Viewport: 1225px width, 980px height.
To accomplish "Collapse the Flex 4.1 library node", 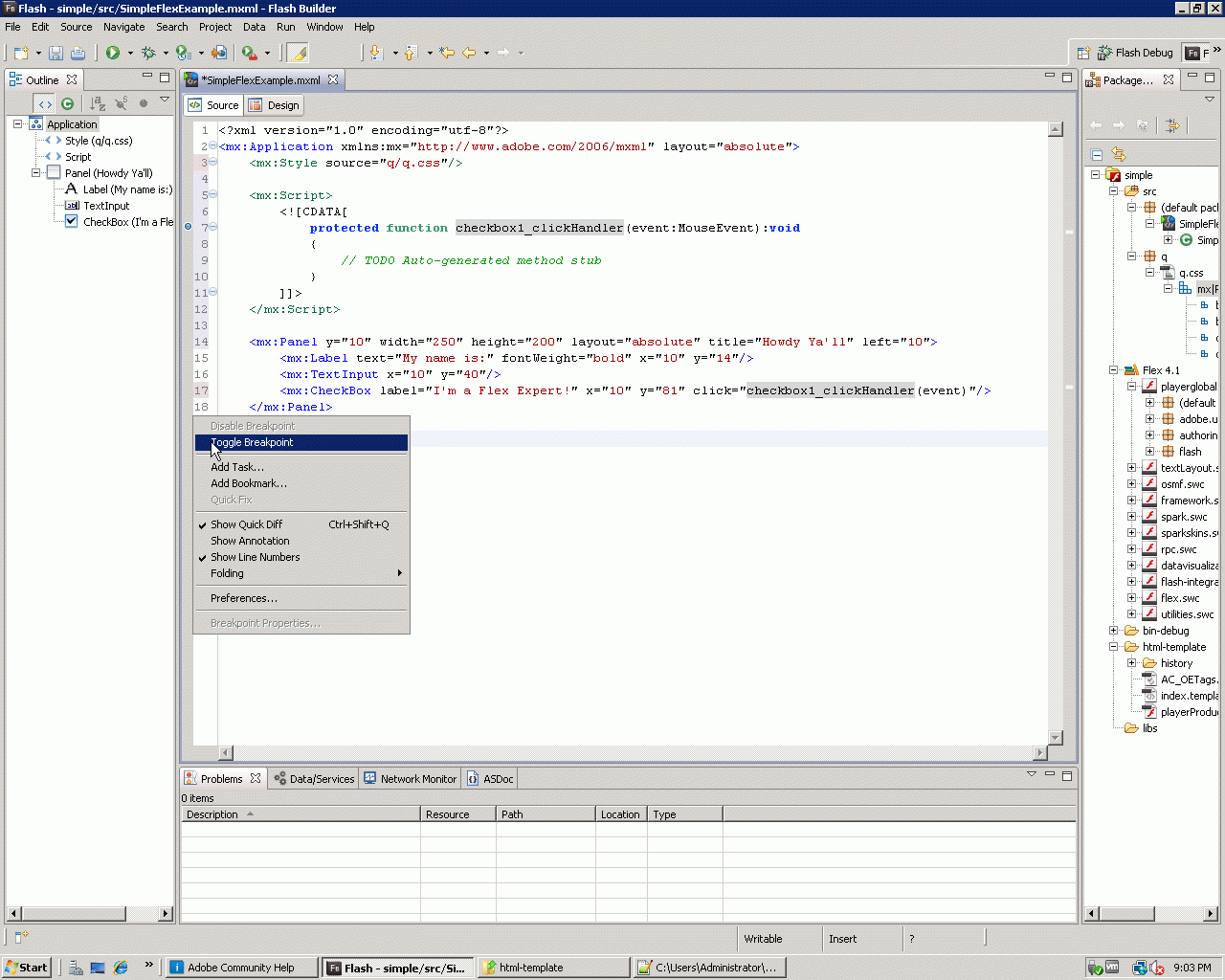I will pyautogui.click(x=1114, y=370).
